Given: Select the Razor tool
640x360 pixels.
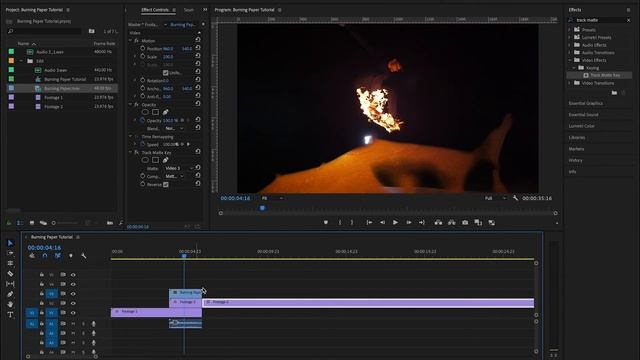Looking at the screenshot, I should (10, 273).
